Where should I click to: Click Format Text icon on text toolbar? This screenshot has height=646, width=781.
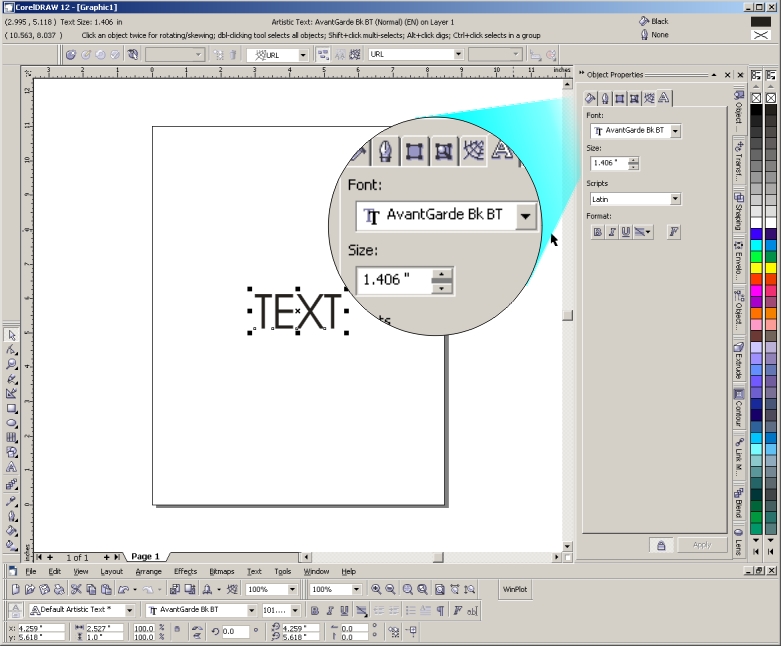457,611
